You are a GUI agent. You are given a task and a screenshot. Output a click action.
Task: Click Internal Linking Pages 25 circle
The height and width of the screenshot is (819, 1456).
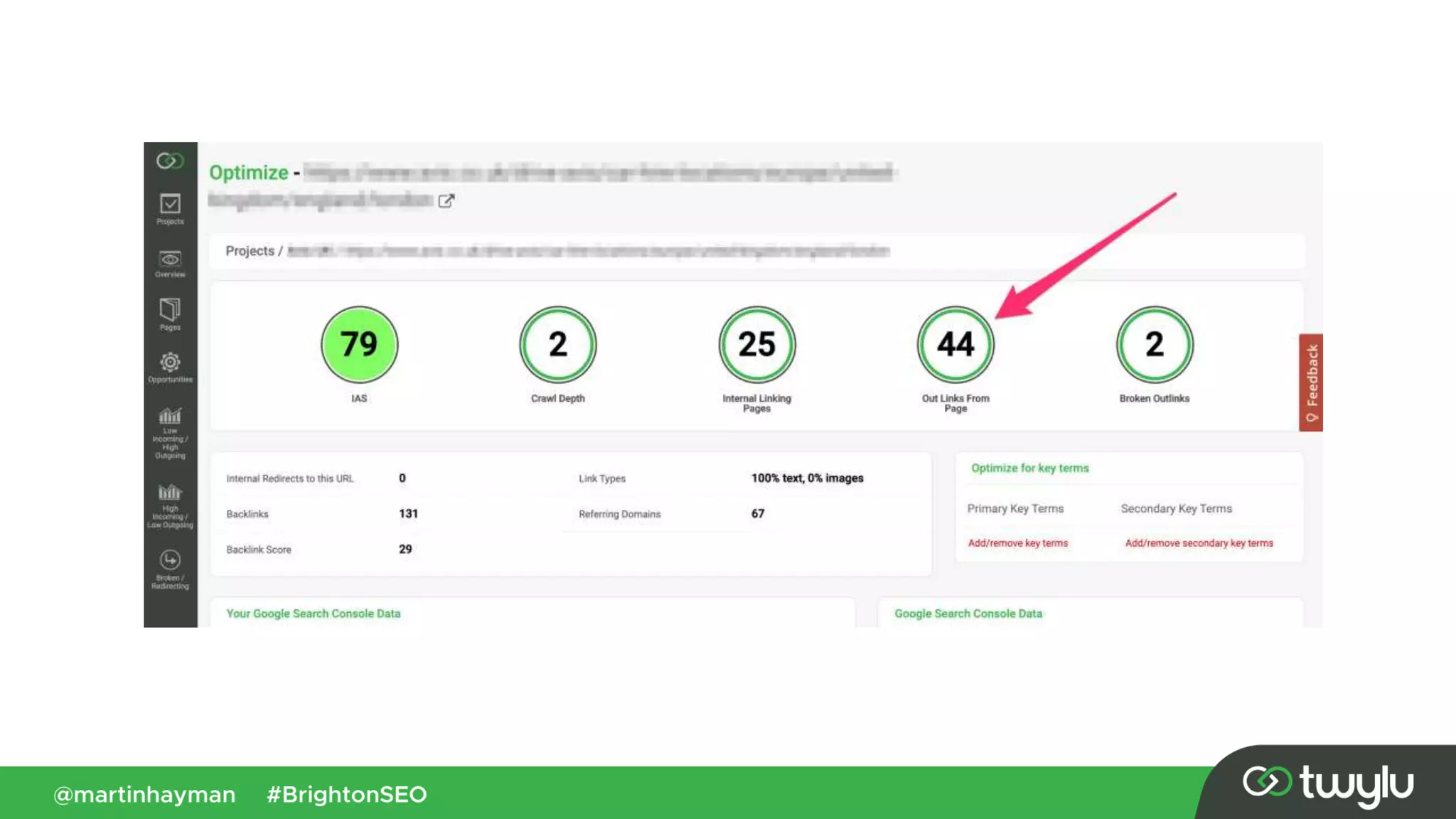(756, 345)
